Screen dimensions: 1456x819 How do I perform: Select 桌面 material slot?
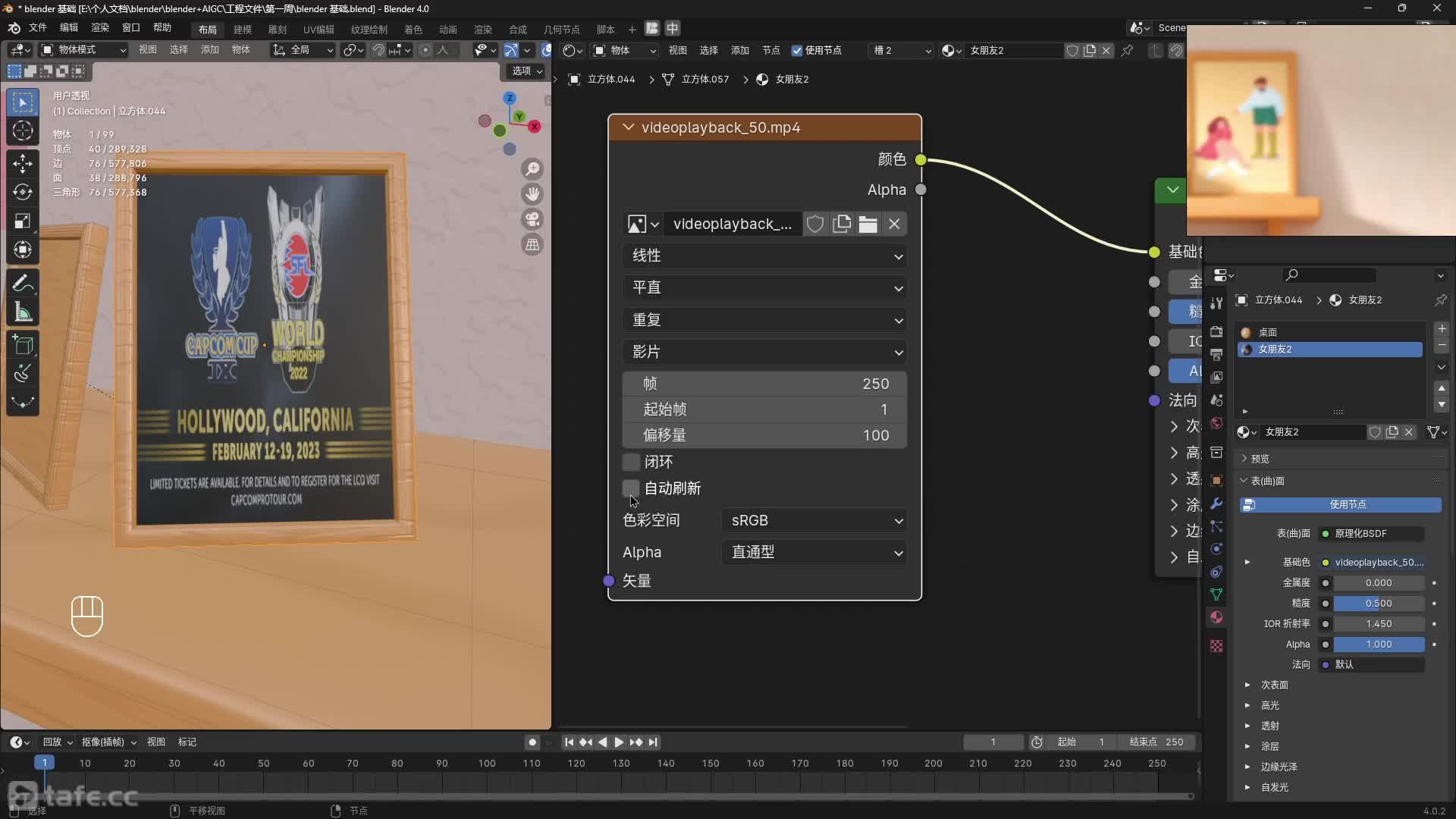pos(1331,332)
